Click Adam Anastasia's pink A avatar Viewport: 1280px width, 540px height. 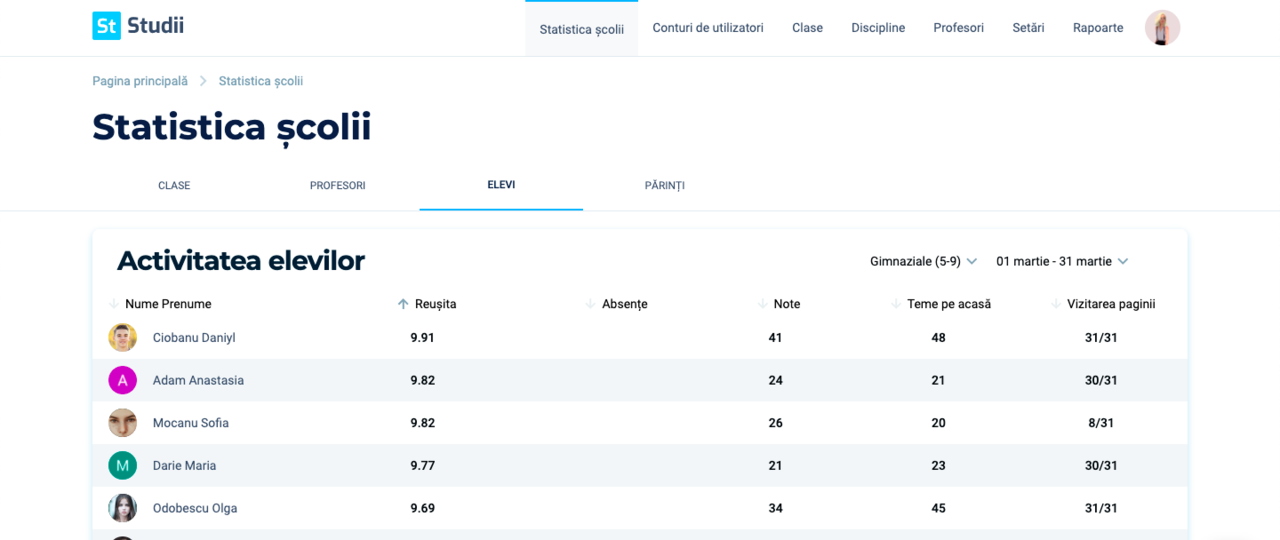[x=122, y=380]
